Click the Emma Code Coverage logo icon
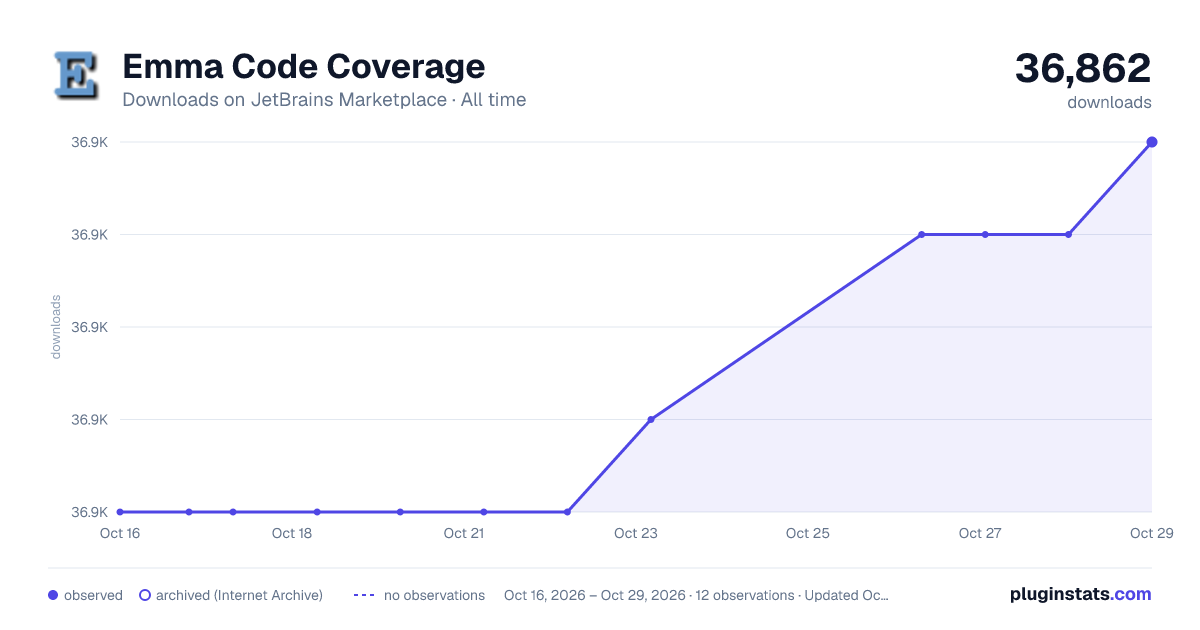1200x630 pixels. tap(76, 76)
